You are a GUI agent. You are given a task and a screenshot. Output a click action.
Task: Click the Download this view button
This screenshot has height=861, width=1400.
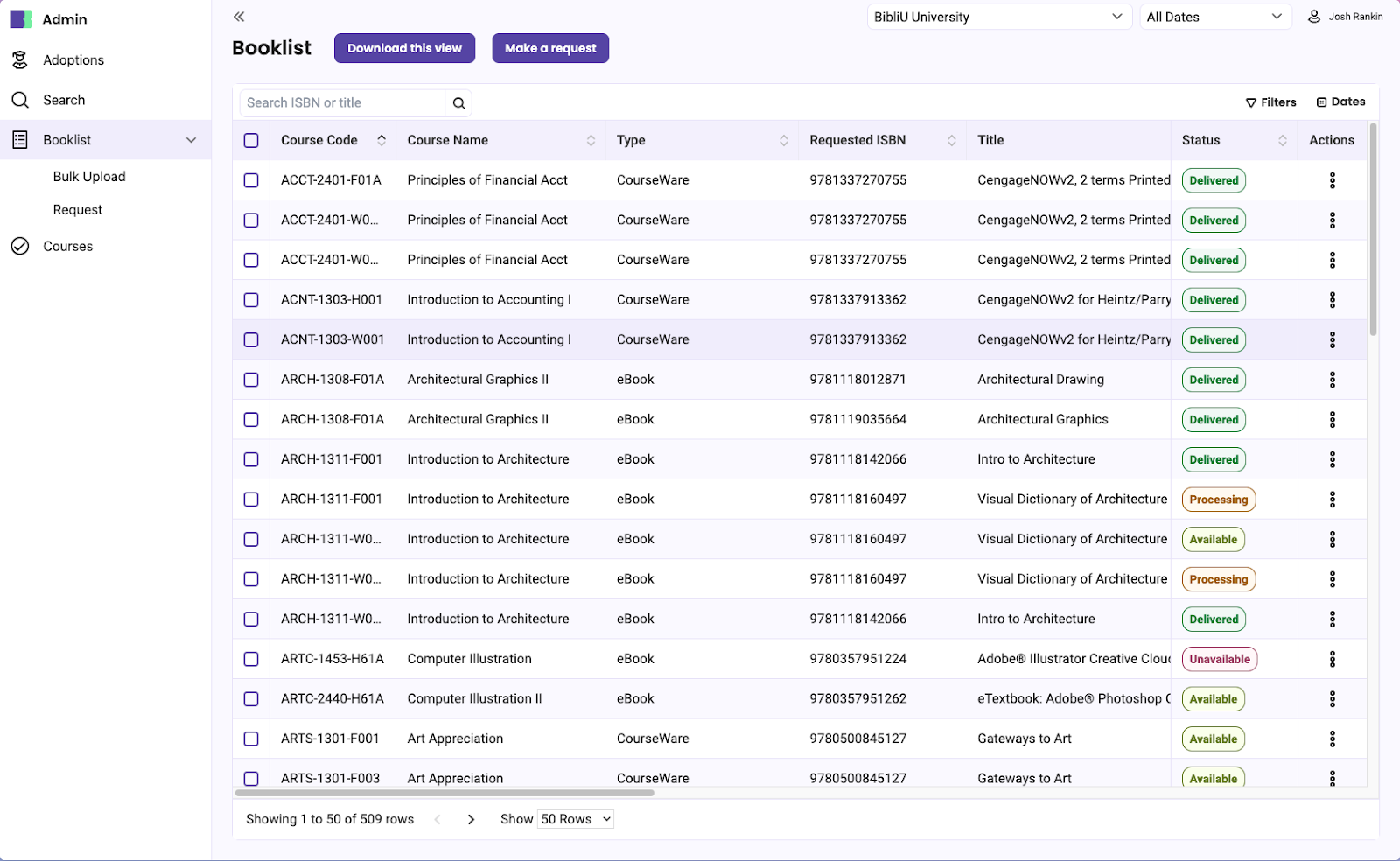tap(404, 48)
